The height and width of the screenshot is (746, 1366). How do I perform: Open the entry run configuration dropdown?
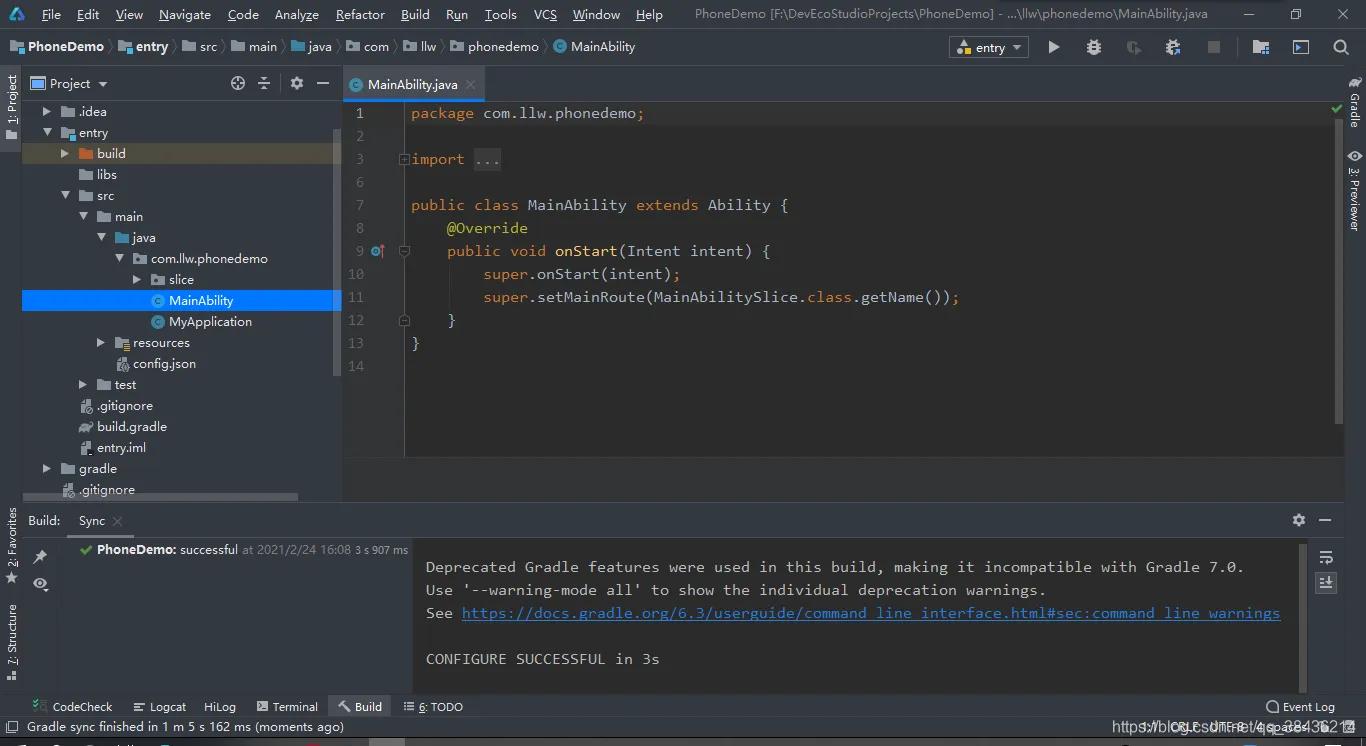[x=989, y=47]
